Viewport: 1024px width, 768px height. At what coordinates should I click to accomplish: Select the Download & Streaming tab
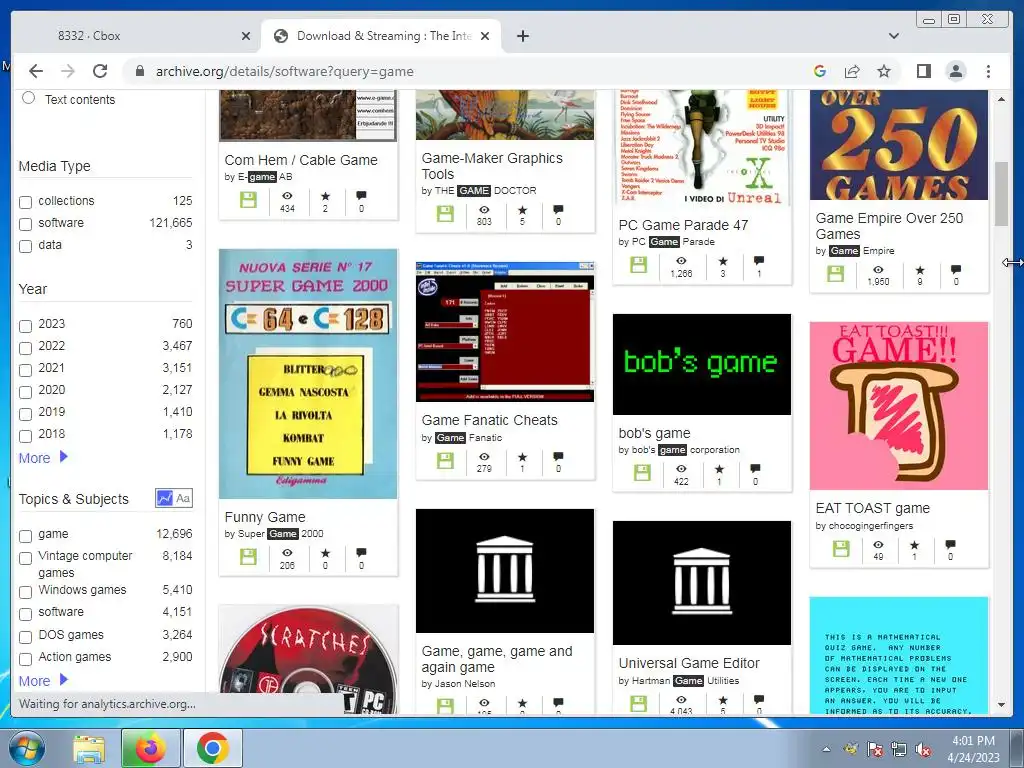[381, 36]
